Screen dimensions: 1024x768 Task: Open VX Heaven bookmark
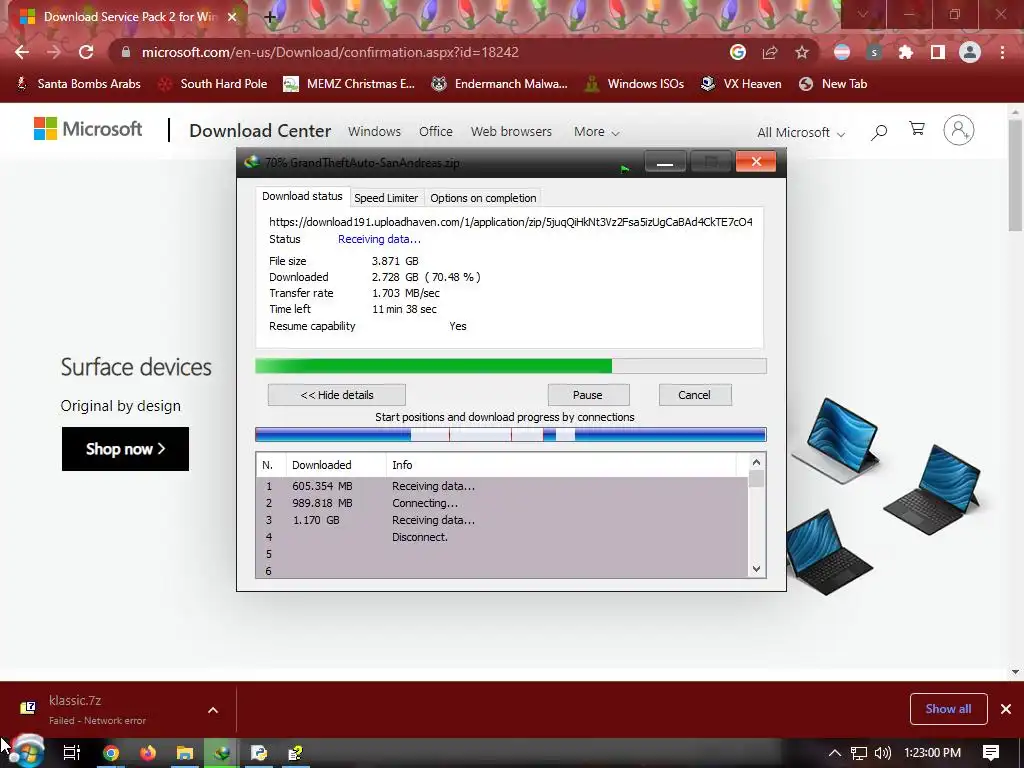coord(741,84)
